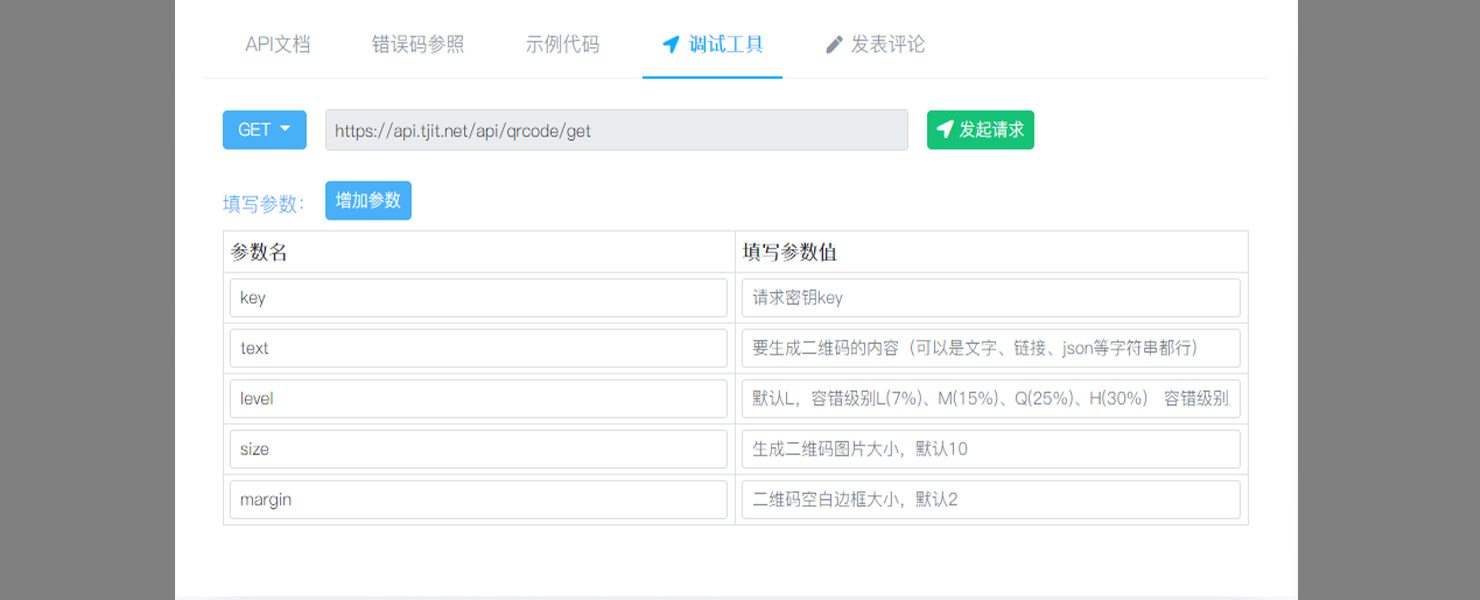The height and width of the screenshot is (600, 1480).
Task: Click the margin border size value input
Action: click(x=990, y=499)
